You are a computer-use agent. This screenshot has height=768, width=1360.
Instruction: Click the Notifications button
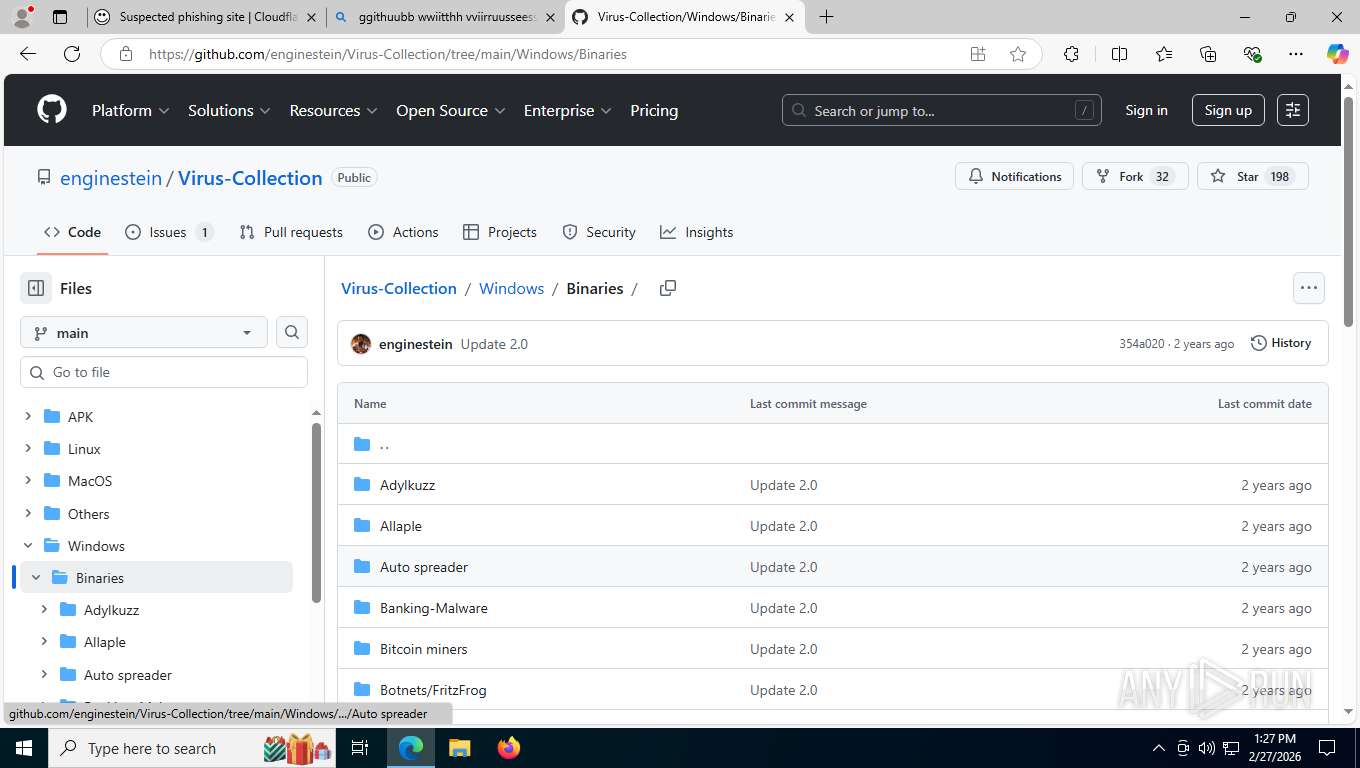[1015, 176]
